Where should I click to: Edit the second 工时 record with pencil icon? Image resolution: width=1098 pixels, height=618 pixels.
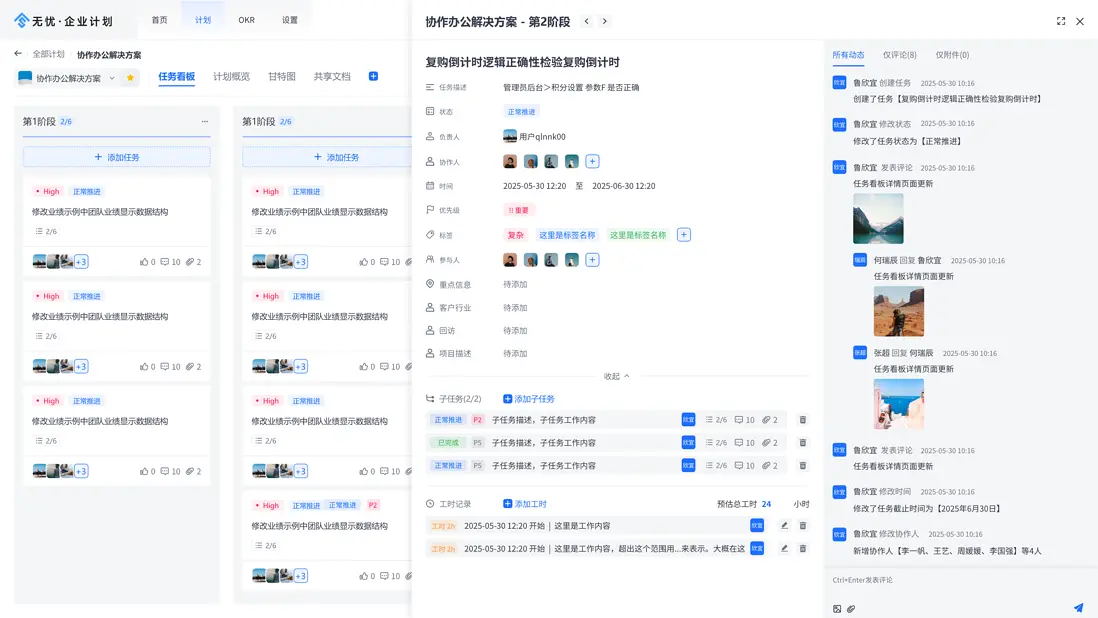point(784,549)
